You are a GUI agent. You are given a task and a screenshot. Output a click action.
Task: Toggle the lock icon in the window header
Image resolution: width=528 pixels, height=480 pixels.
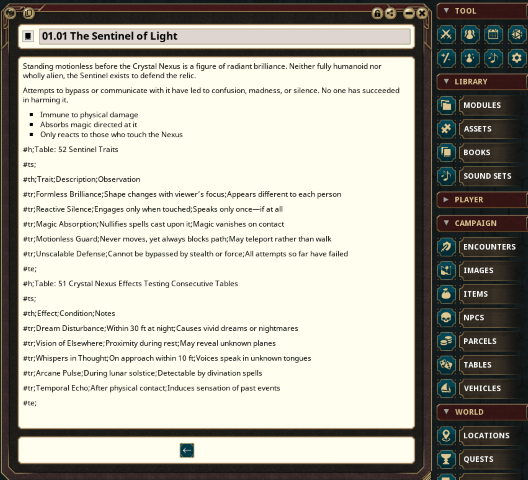tap(377, 13)
